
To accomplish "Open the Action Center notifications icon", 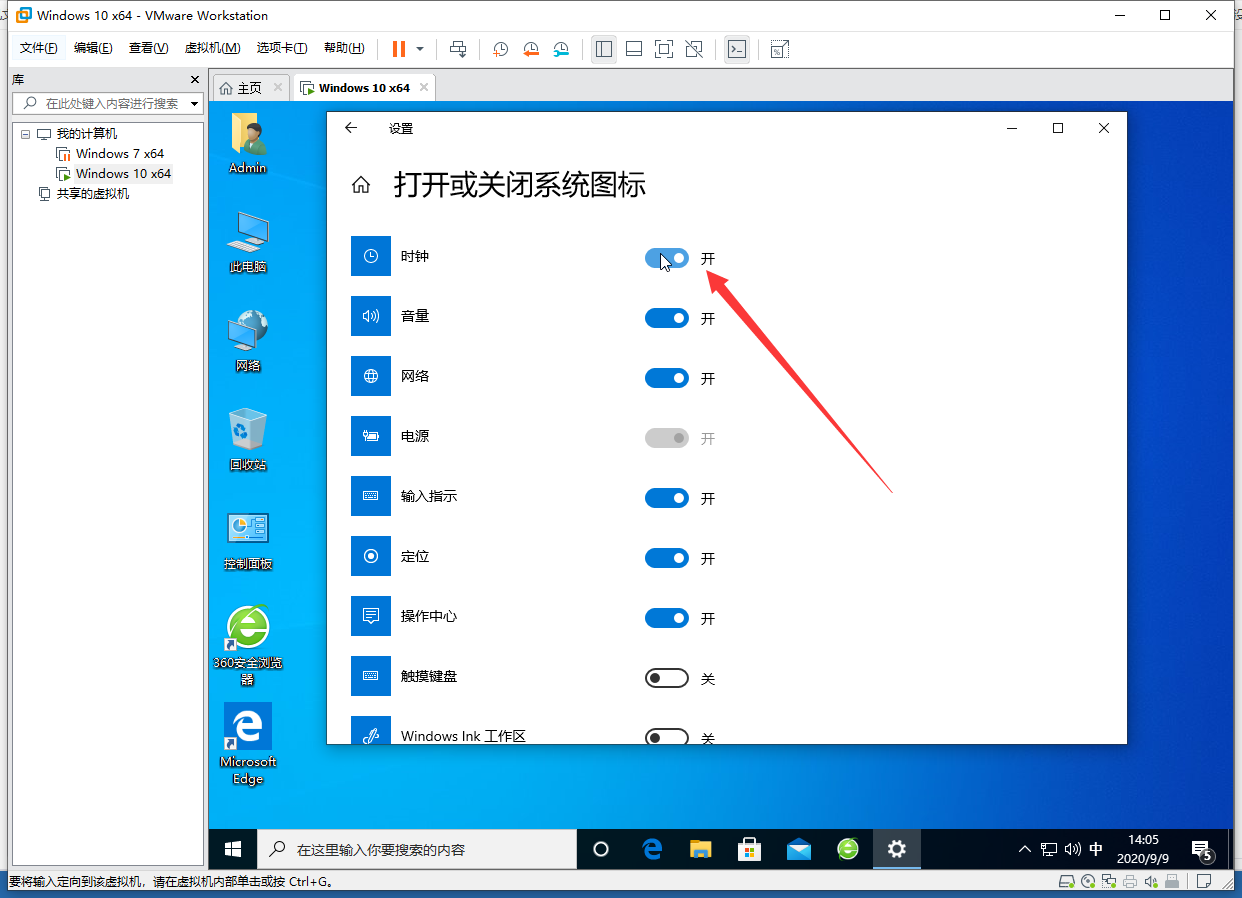I will tap(1203, 851).
